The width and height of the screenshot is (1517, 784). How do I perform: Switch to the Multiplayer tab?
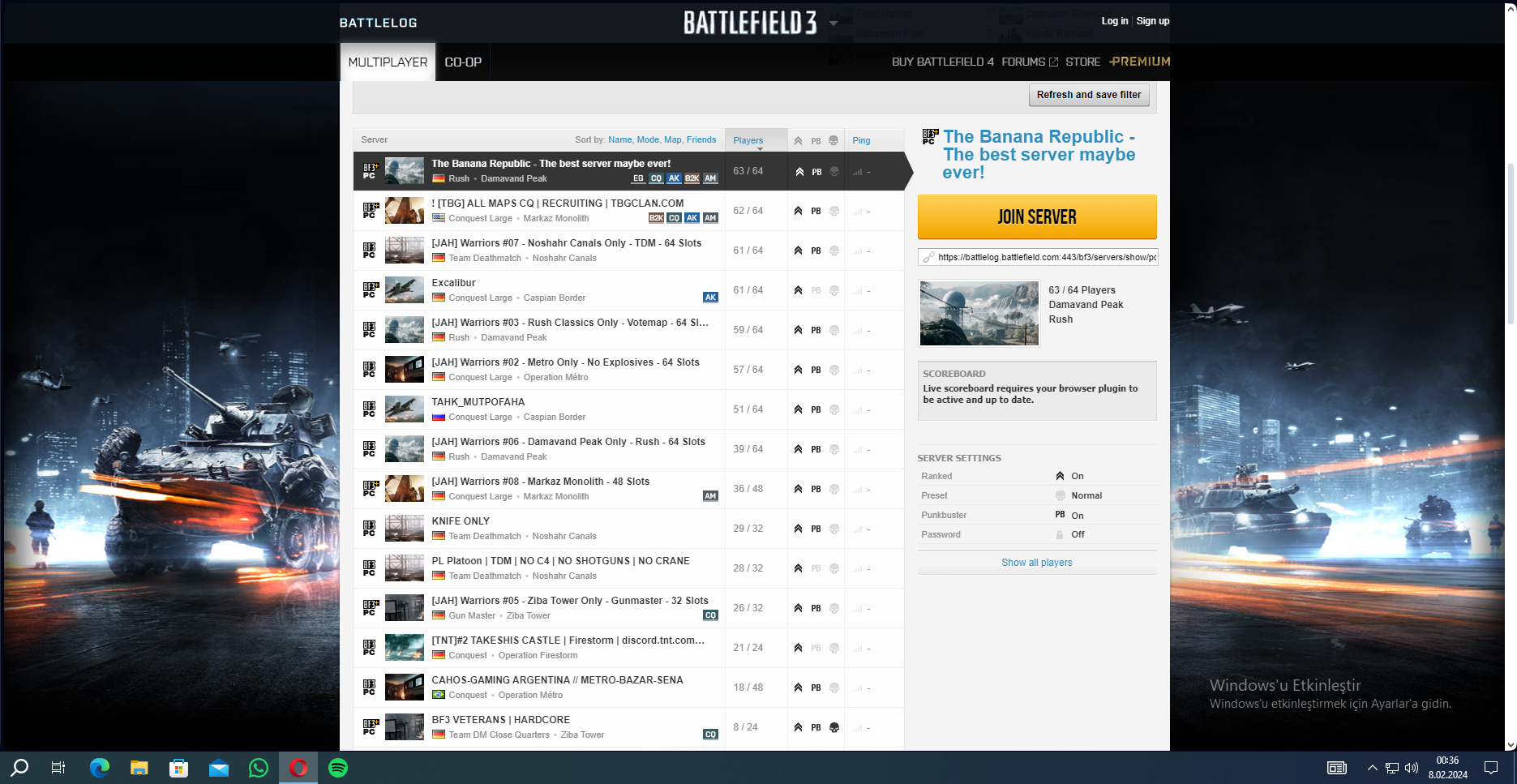click(388, 62)
